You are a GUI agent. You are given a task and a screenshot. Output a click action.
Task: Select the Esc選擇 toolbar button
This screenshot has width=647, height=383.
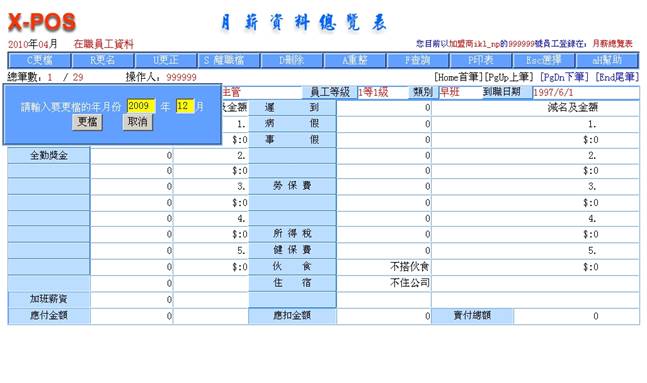tap(544, 60)
